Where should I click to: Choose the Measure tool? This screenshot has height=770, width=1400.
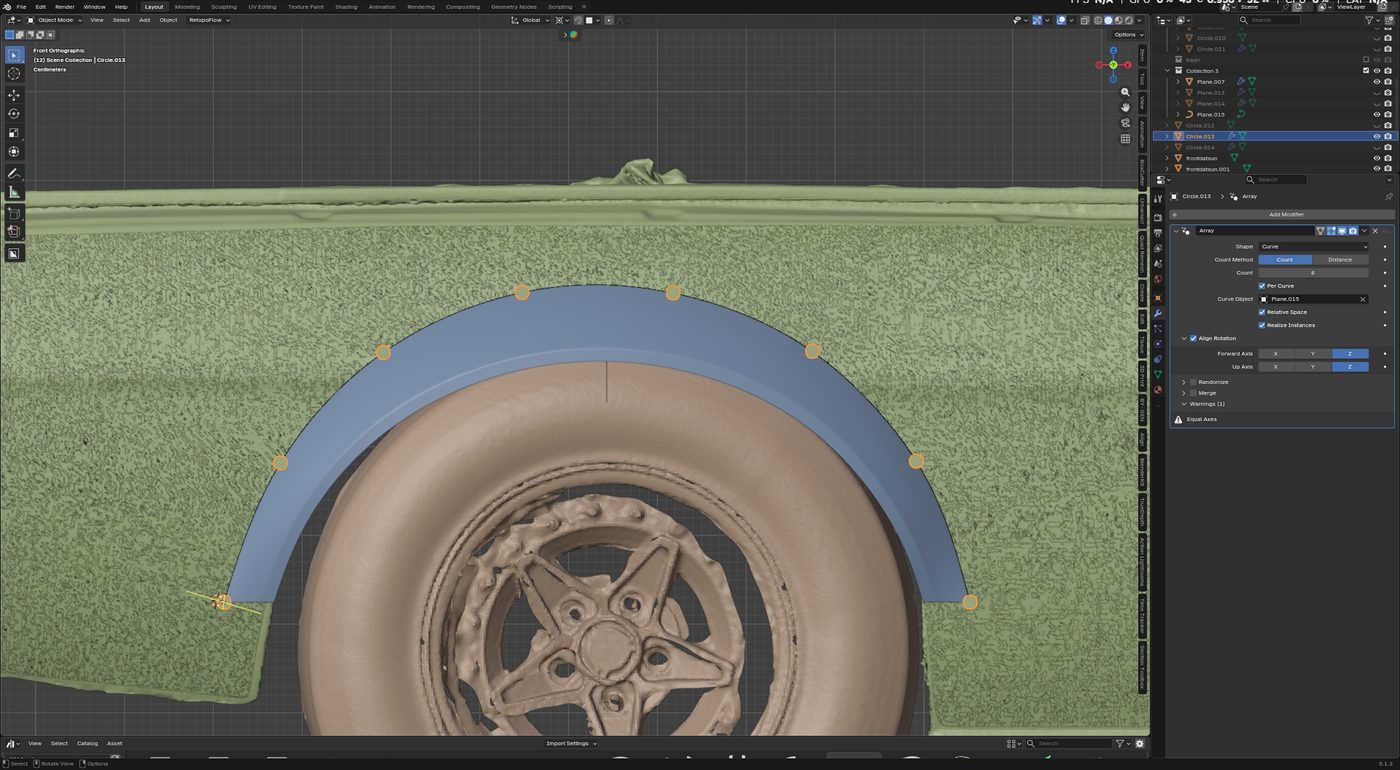[x=14, y=192]
